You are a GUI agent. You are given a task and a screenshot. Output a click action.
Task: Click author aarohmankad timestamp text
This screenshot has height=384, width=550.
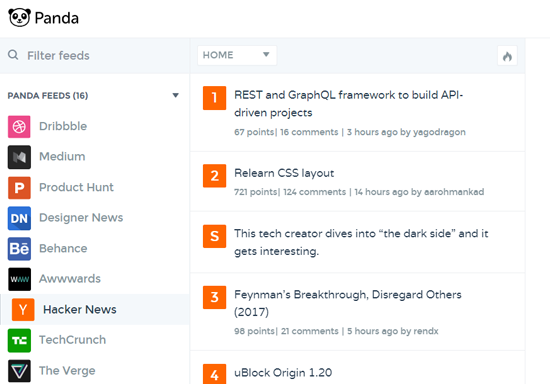click(x=419, y=192)
